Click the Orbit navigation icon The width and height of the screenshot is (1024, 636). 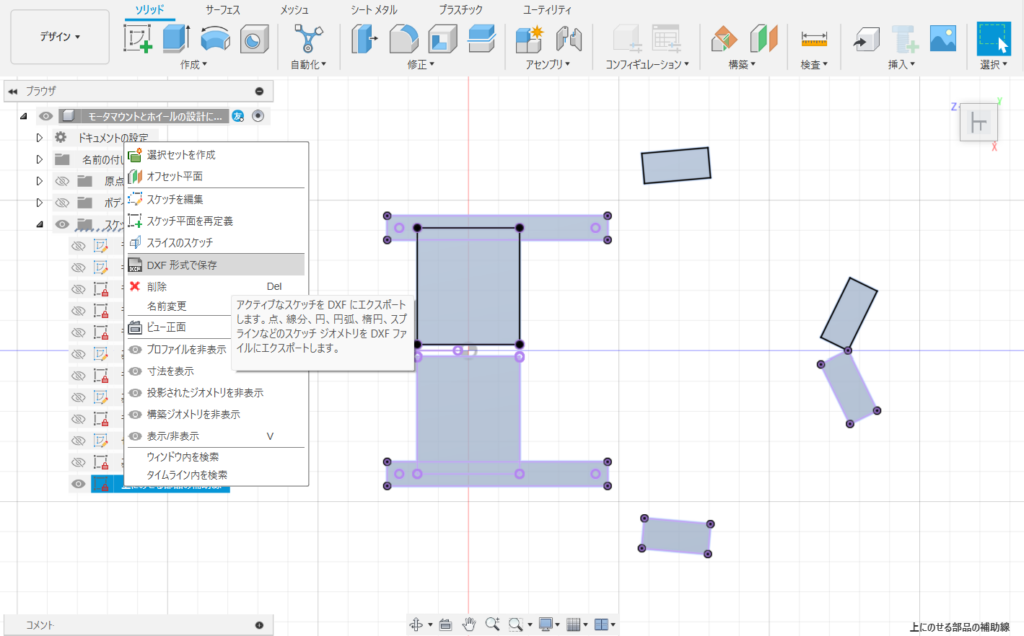[x=416, y=624]
